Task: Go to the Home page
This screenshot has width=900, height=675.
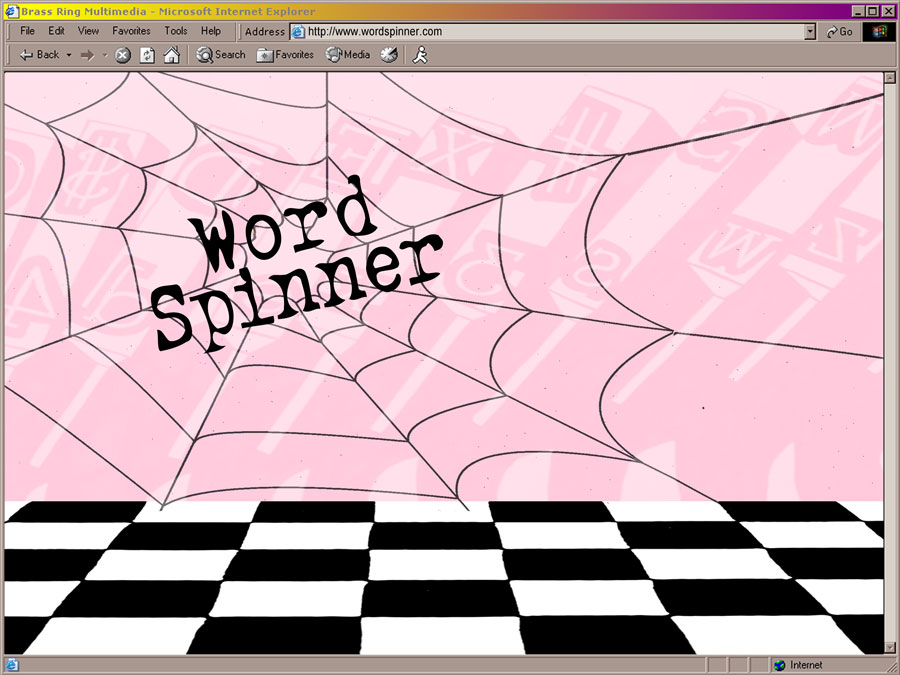Action: pos(171,55)
